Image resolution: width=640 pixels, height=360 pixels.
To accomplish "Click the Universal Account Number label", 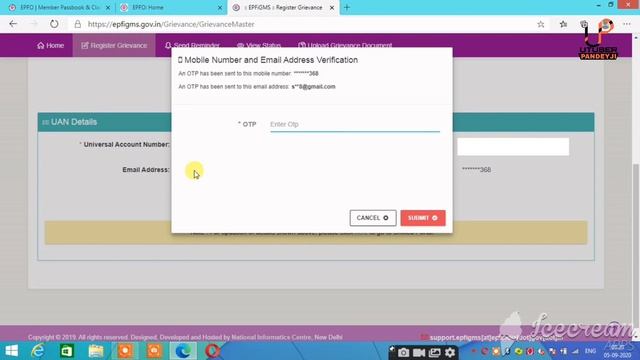I will coord(126,144).
